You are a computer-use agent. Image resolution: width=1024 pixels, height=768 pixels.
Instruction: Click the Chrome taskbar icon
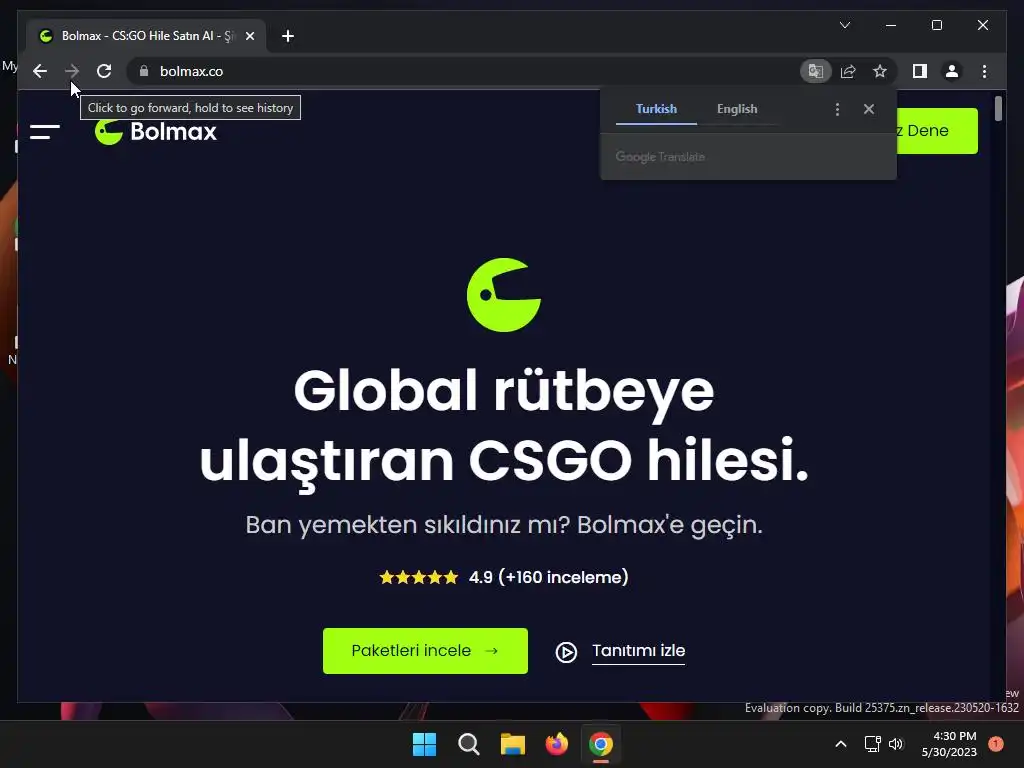pos(601,744)
